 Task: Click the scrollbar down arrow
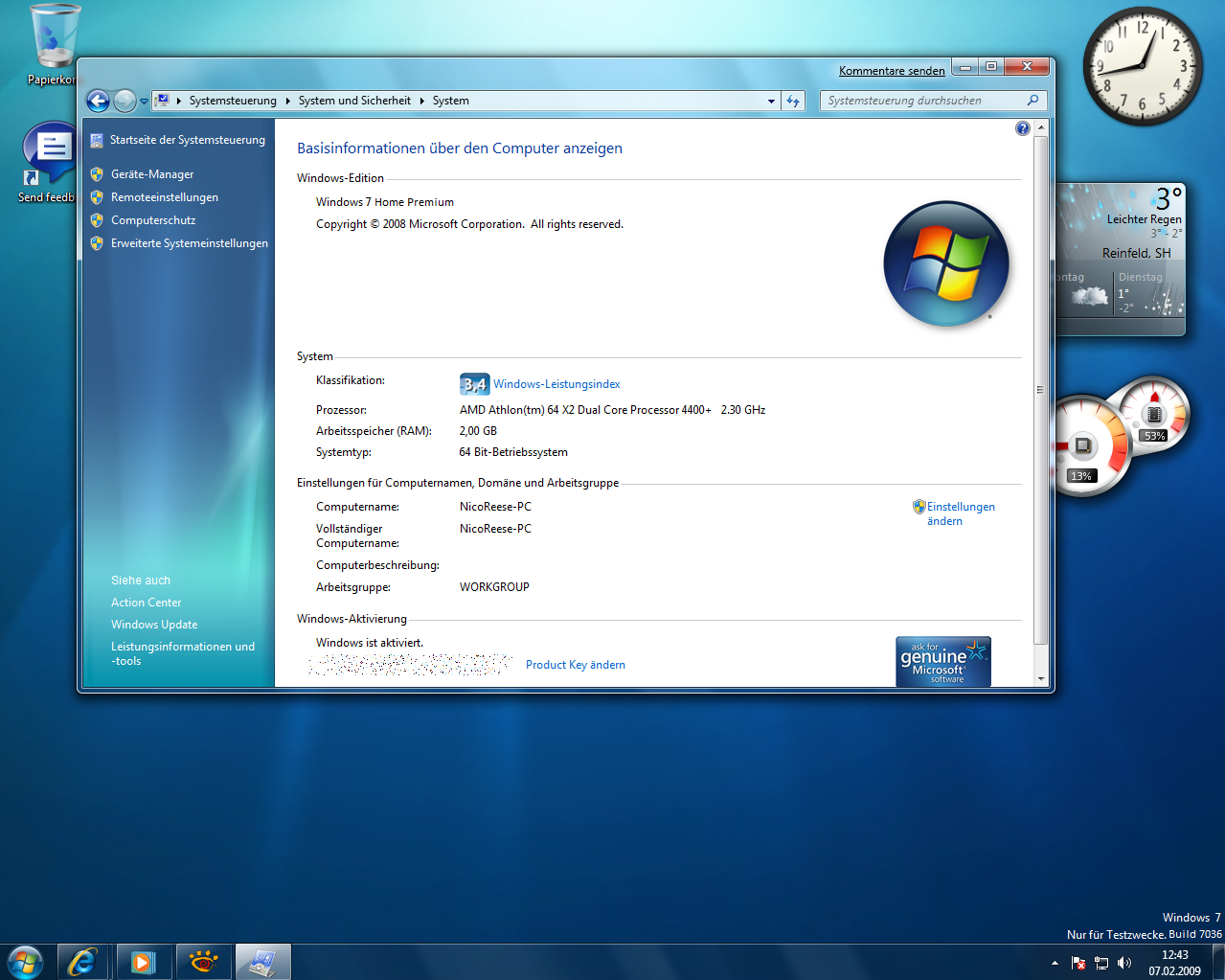click(1041, 678)
